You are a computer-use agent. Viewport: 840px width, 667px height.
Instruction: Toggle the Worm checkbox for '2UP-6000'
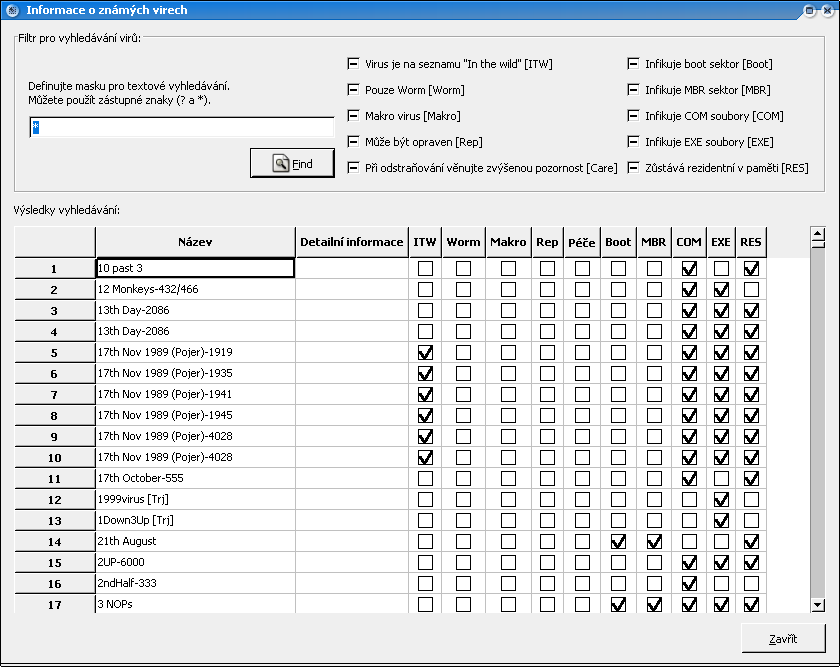(463, 563)
